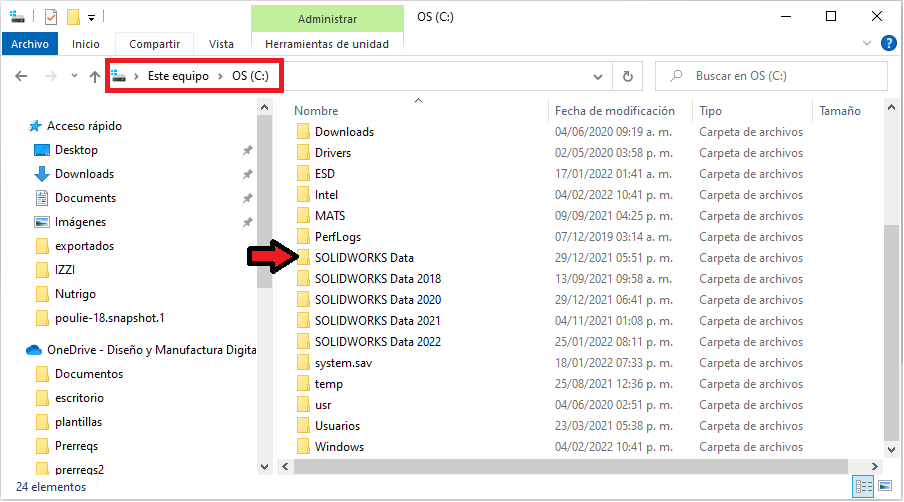Go up one level with up arrow
The height and width of the screenshot is (502, 904).
coord(95,76)
